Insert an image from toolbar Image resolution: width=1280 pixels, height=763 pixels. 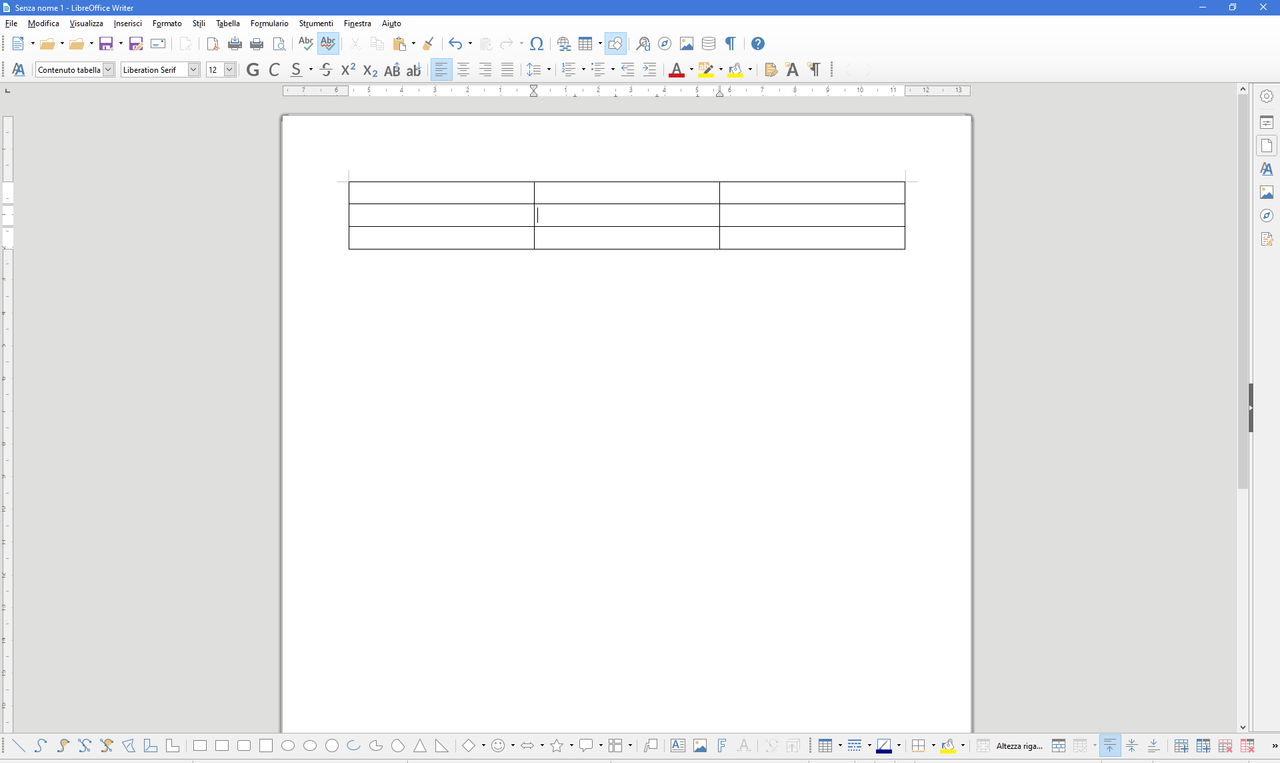click(x=687, y=44)
